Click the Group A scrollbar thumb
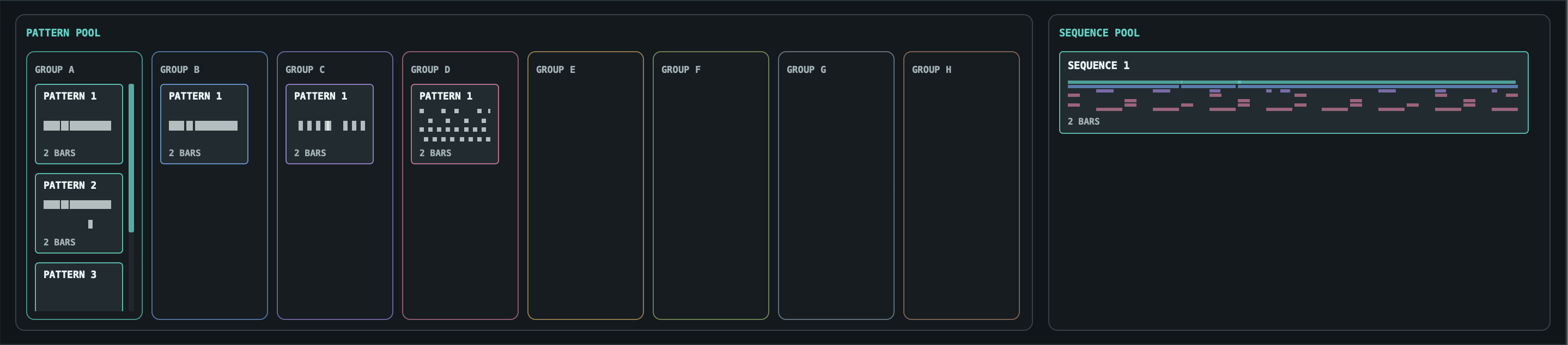The width and height of the screenshot is (1568, 345). tap(131, 158)
